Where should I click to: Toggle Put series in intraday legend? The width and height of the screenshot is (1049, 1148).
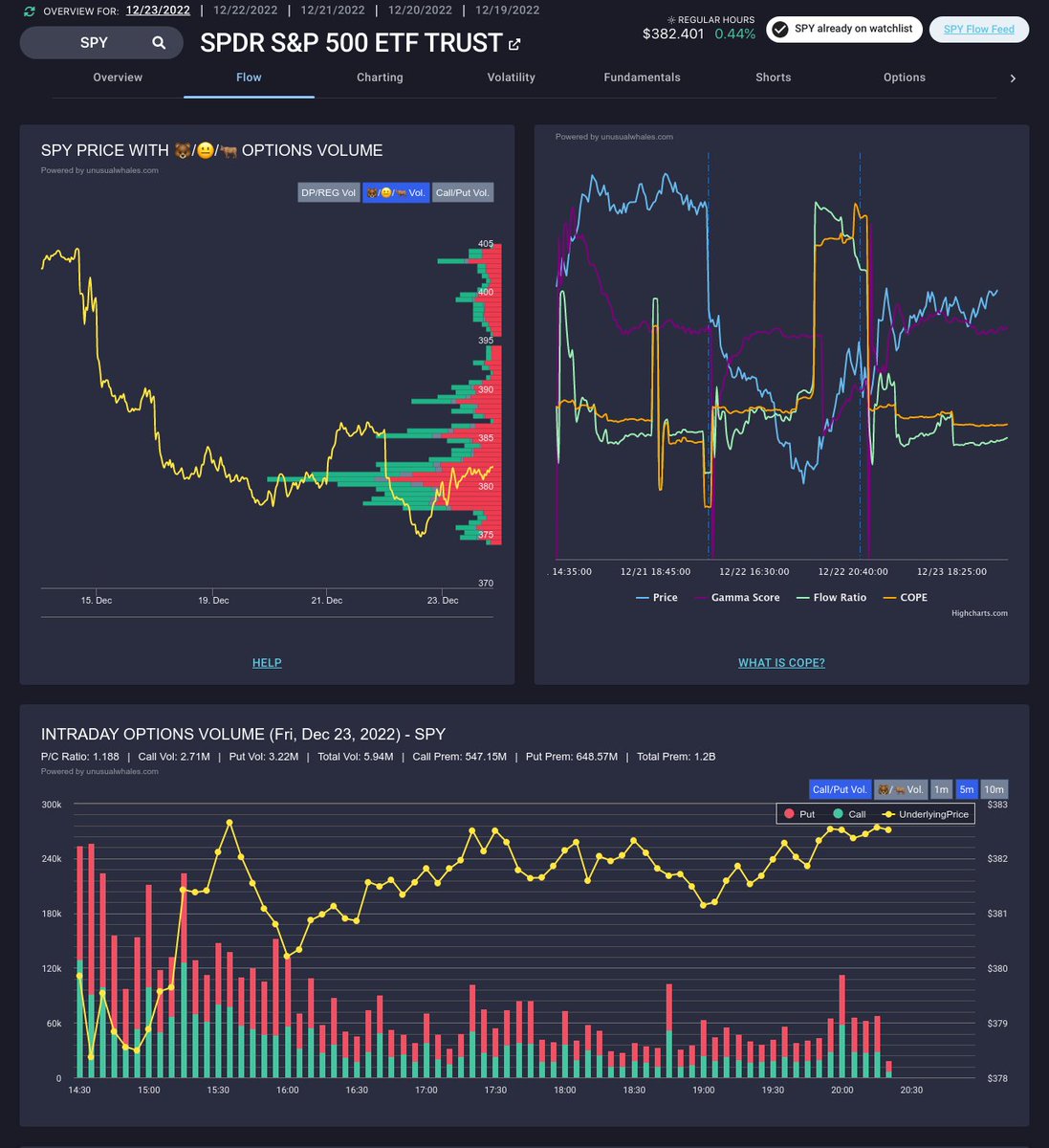pos(799,814)
